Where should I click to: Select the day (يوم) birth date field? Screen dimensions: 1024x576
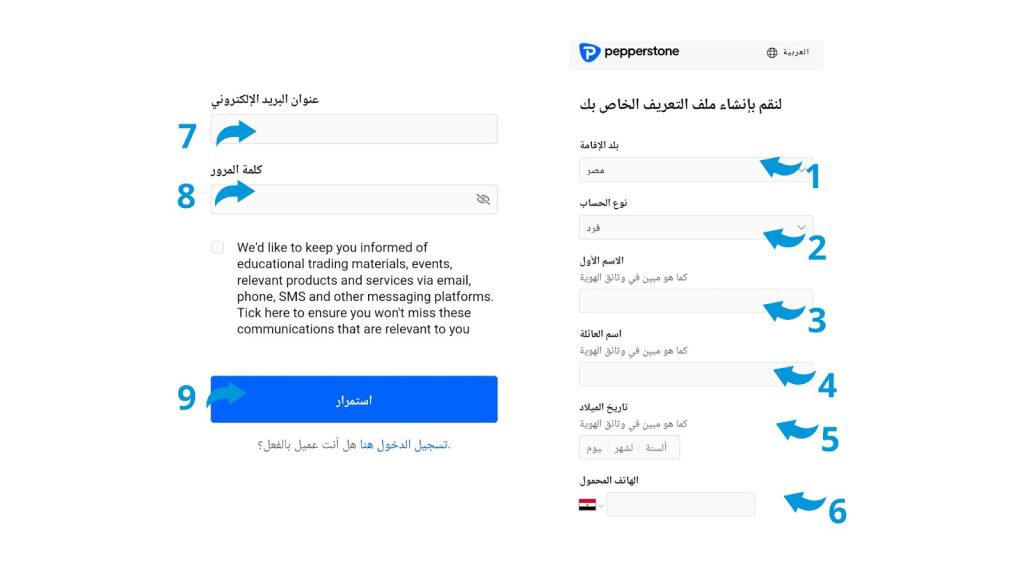pos(594,448)
